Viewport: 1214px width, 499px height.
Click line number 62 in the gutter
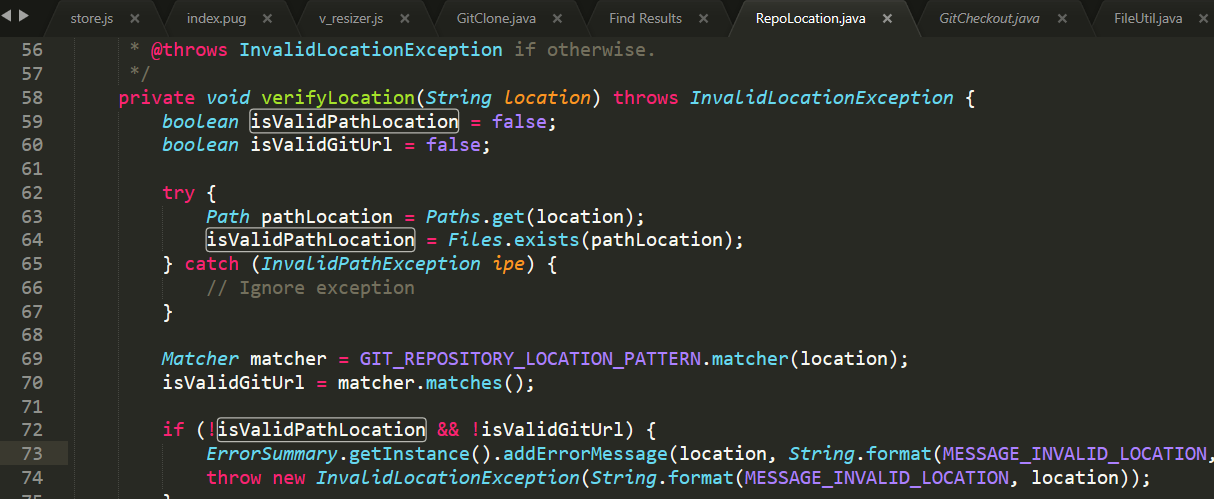point(32,192)
